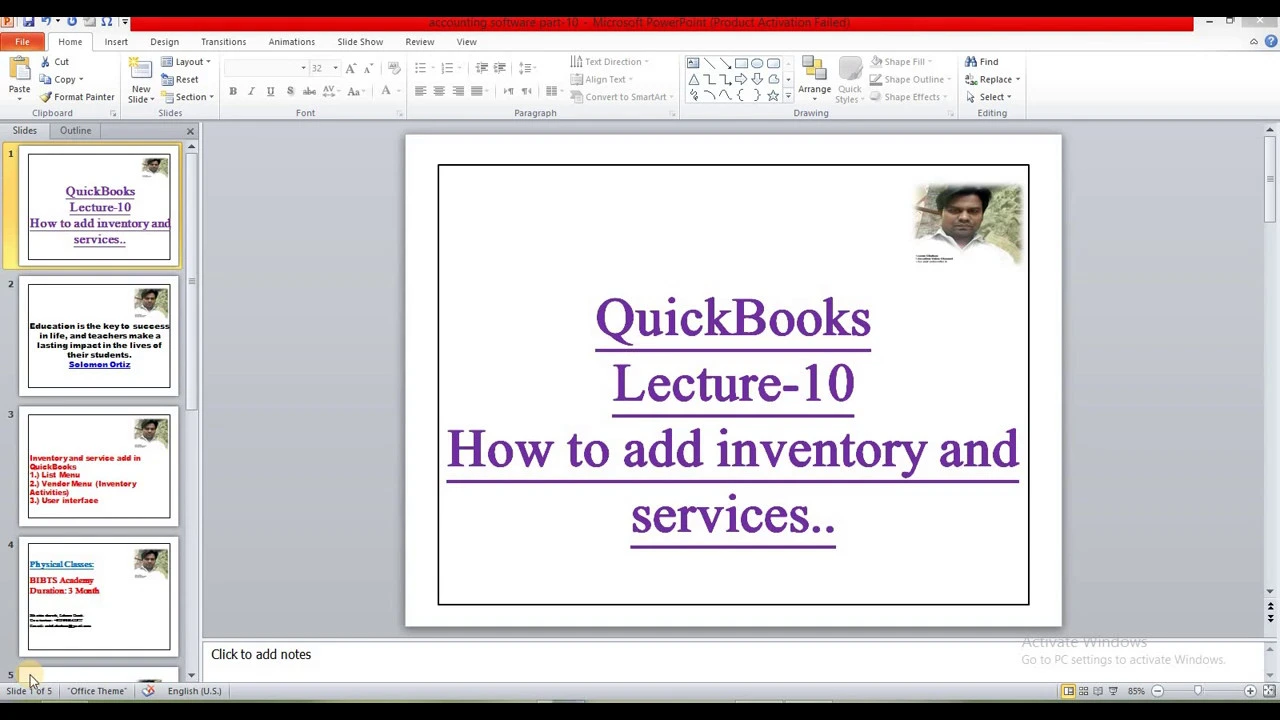Toggle Bold formatting
Image resolution: width=1280 pixels, height=720 pixels.
click(x=233, y=91)
